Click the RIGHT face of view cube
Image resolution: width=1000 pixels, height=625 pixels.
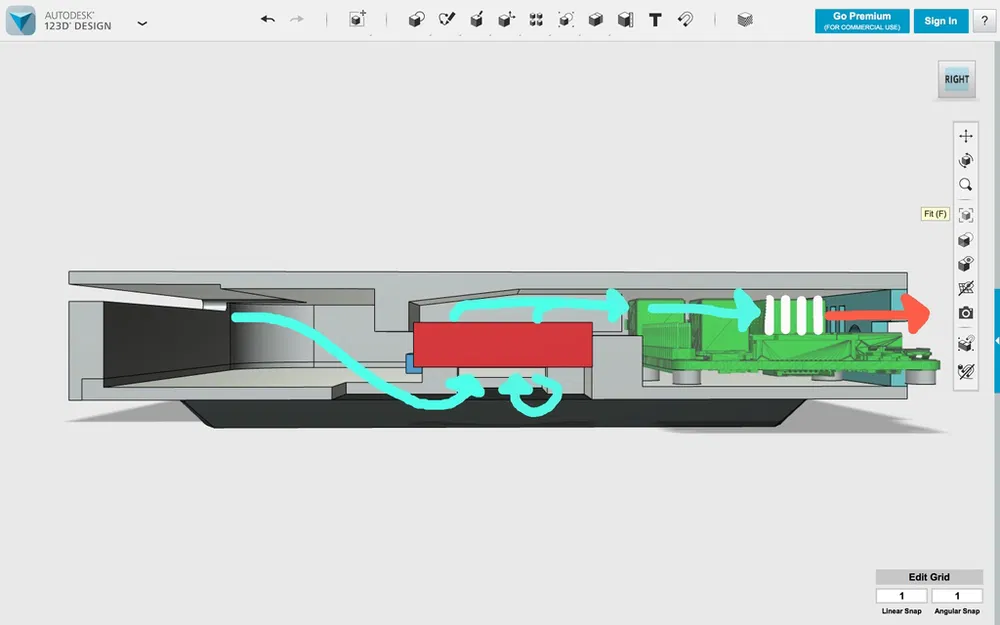coord(957,80)
